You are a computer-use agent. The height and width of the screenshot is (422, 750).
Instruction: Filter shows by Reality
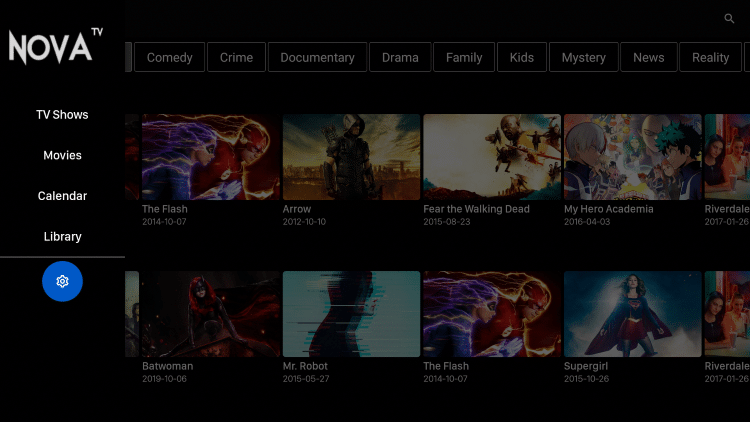click(710, 57)
